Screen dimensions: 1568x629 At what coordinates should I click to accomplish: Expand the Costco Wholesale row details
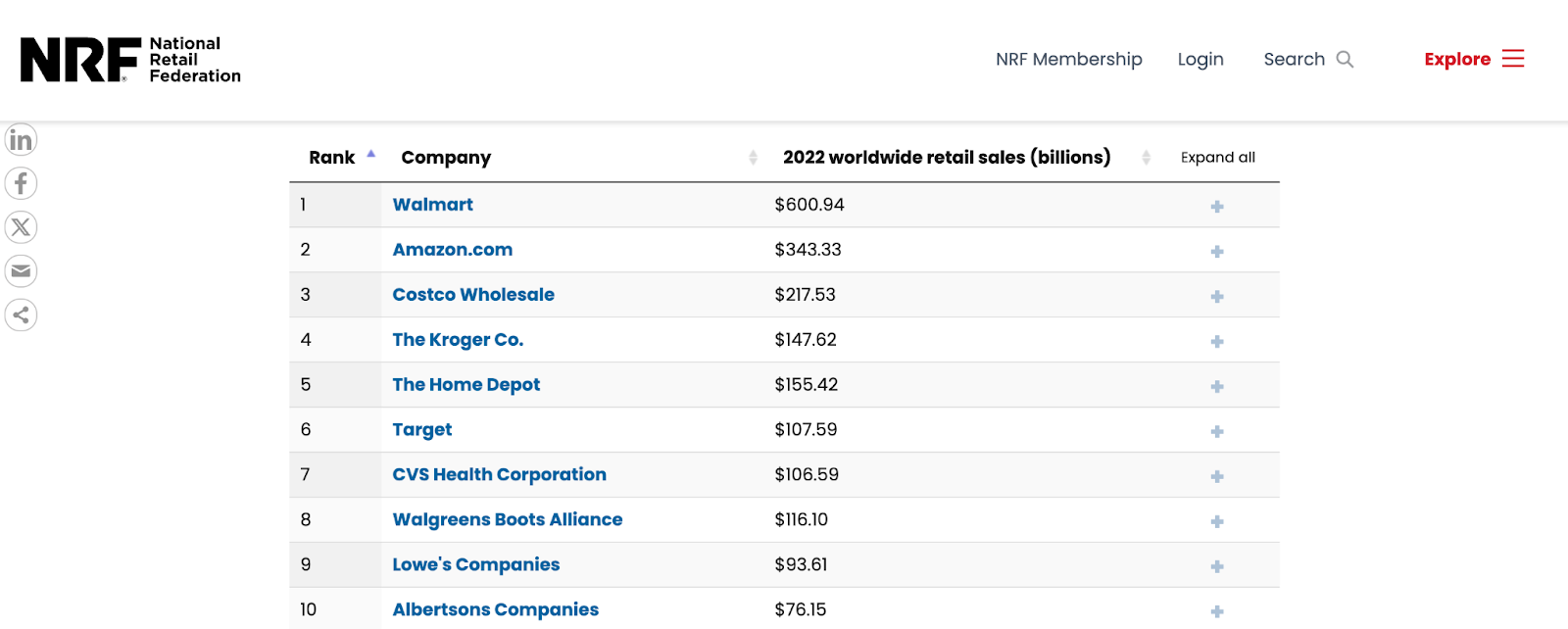[1217, 297]
